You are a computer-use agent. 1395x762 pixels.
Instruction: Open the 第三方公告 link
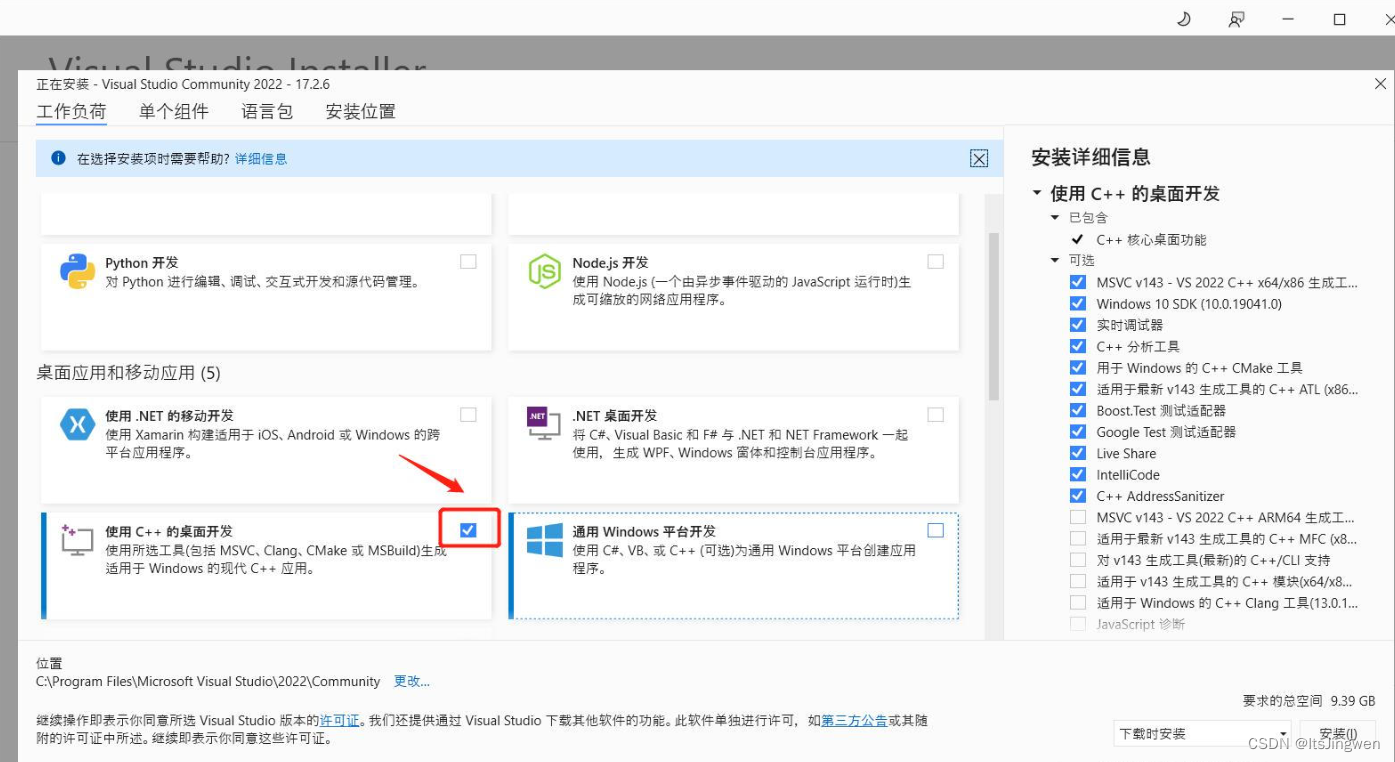click(x=854, y=720)
